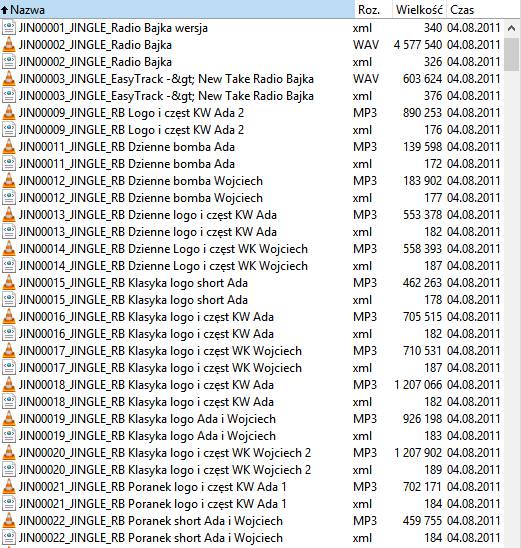
Task: Sort list by Czas date column
Action: [483, 9]
